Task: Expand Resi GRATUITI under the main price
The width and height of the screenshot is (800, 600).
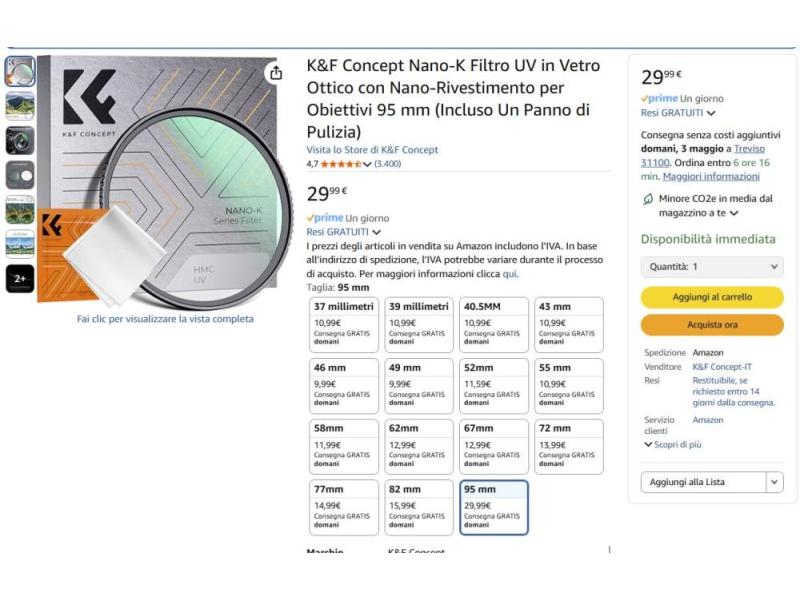Action: pos(344,231)
